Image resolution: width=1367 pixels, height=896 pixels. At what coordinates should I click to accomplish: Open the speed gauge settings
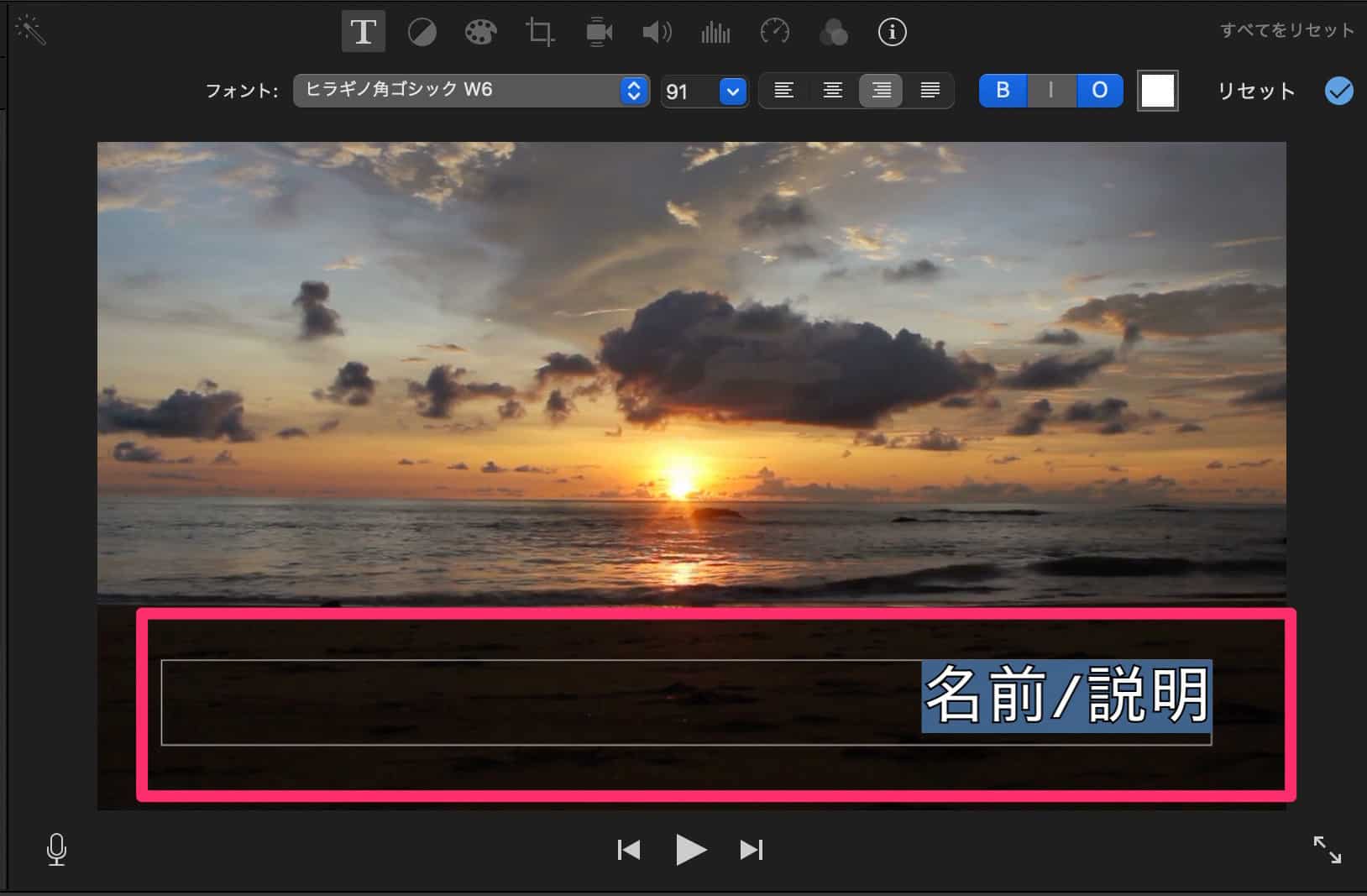(x=774, y=33)
